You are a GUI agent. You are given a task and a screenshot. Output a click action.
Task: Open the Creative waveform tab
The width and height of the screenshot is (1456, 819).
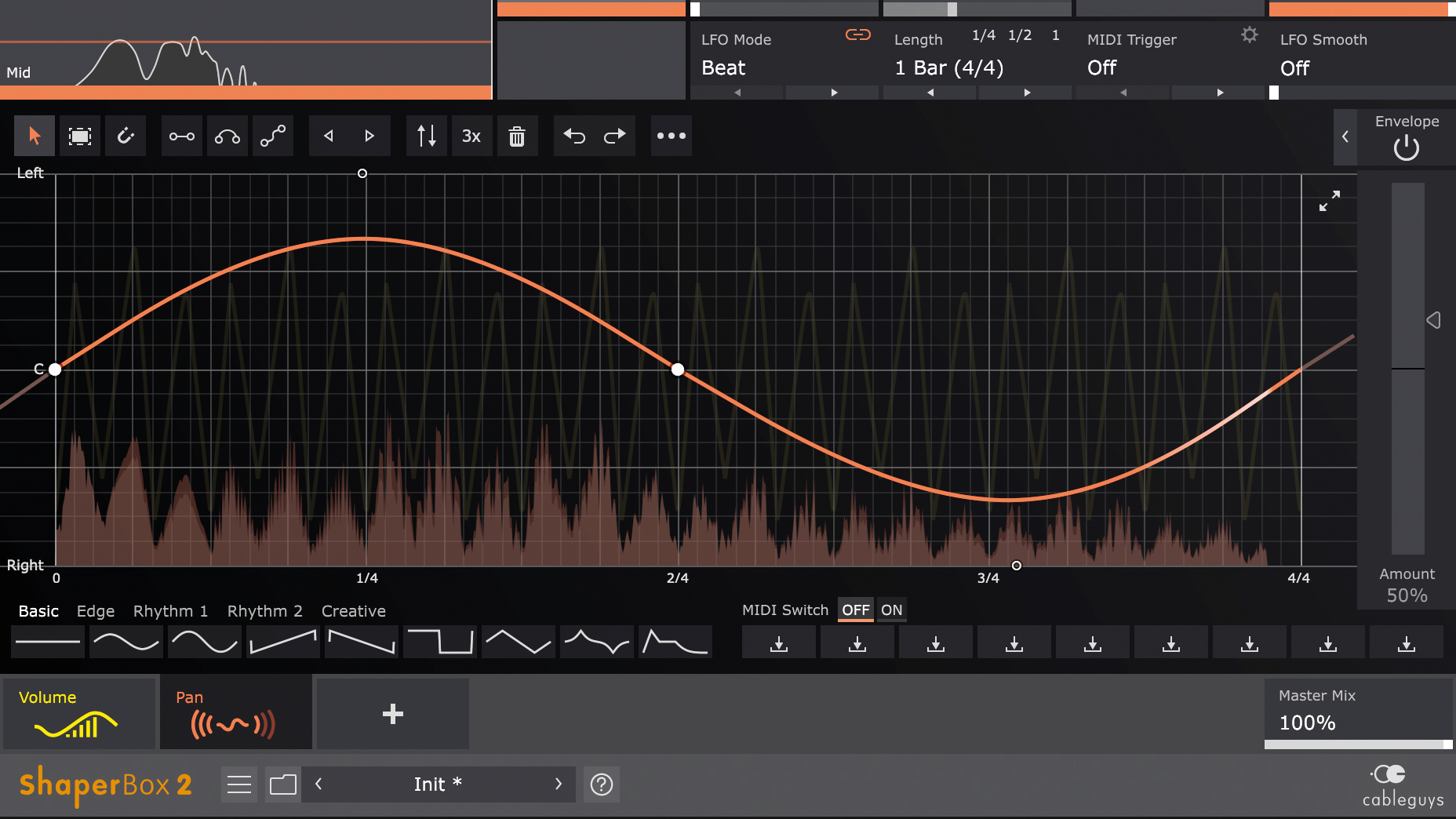354,611
